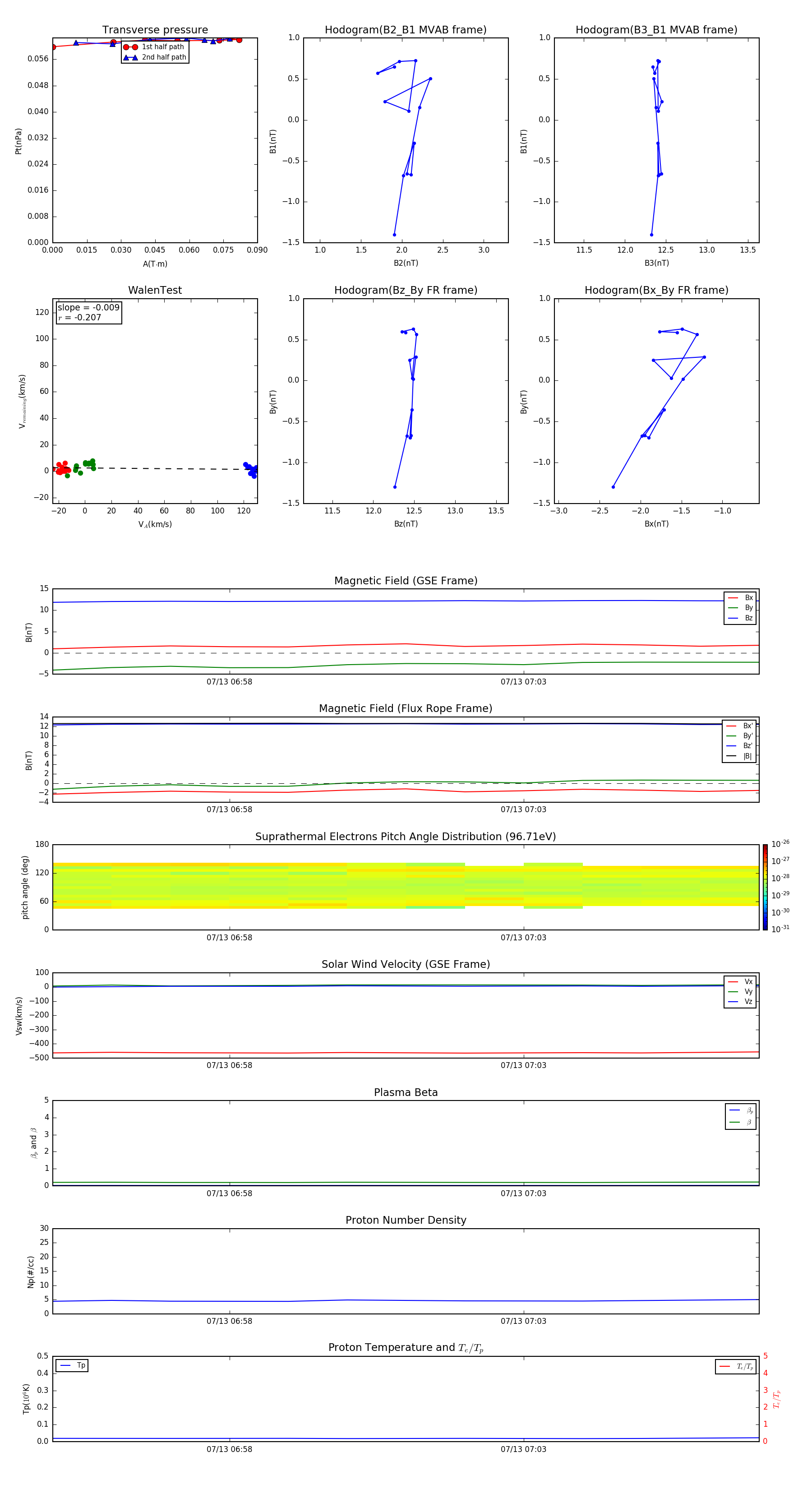This screenshot has height=1489, width=812.
Task: Click the "Hodogram(B3_B1 MVAB frame)" title
Action: (656, 30)
